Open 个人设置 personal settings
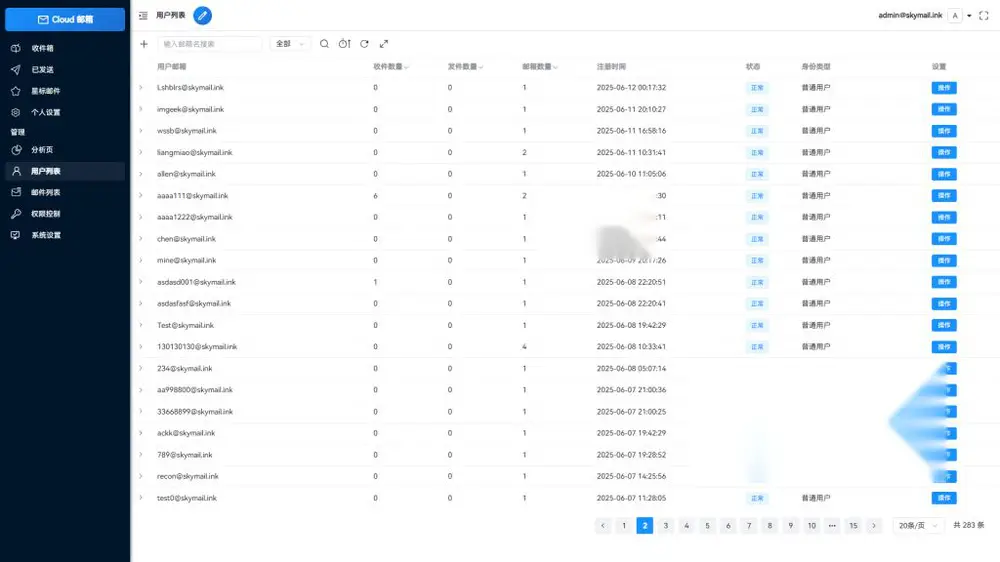This screenshot has width=1000, height=562. (64, 112)
